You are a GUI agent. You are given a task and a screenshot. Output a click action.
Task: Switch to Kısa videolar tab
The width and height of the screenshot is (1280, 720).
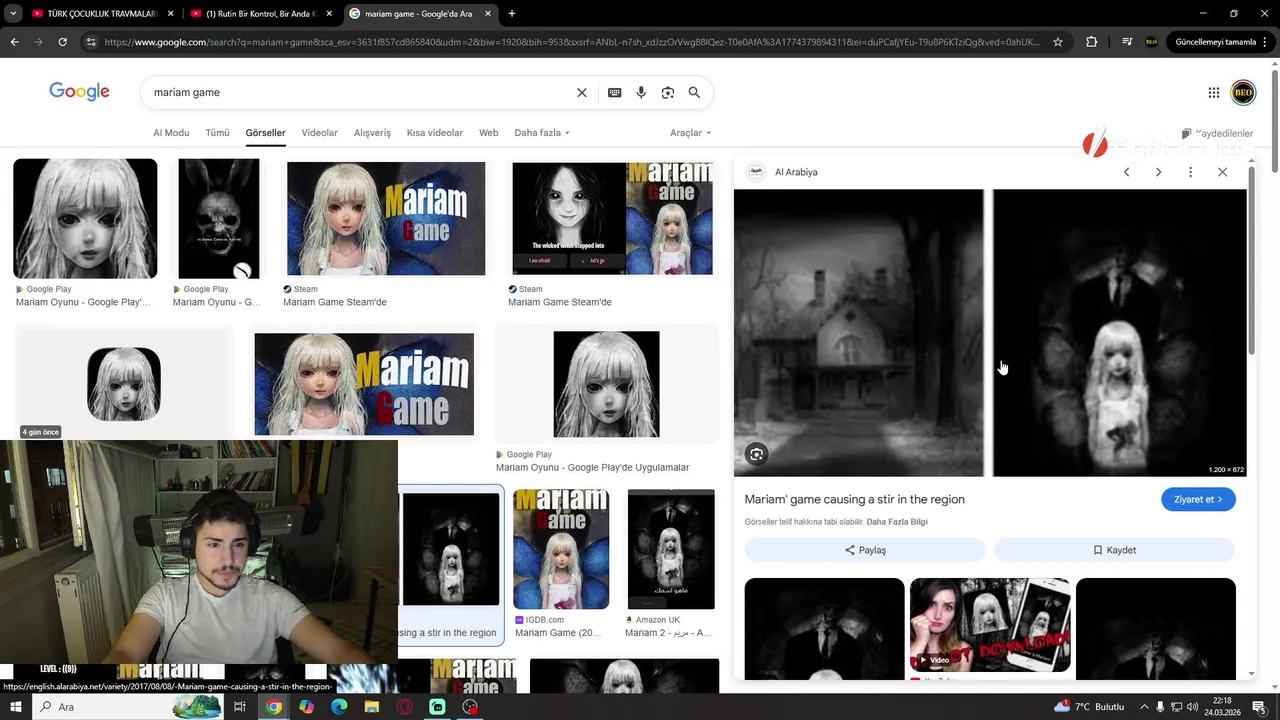pyautogui.click(x=435, y=133)
